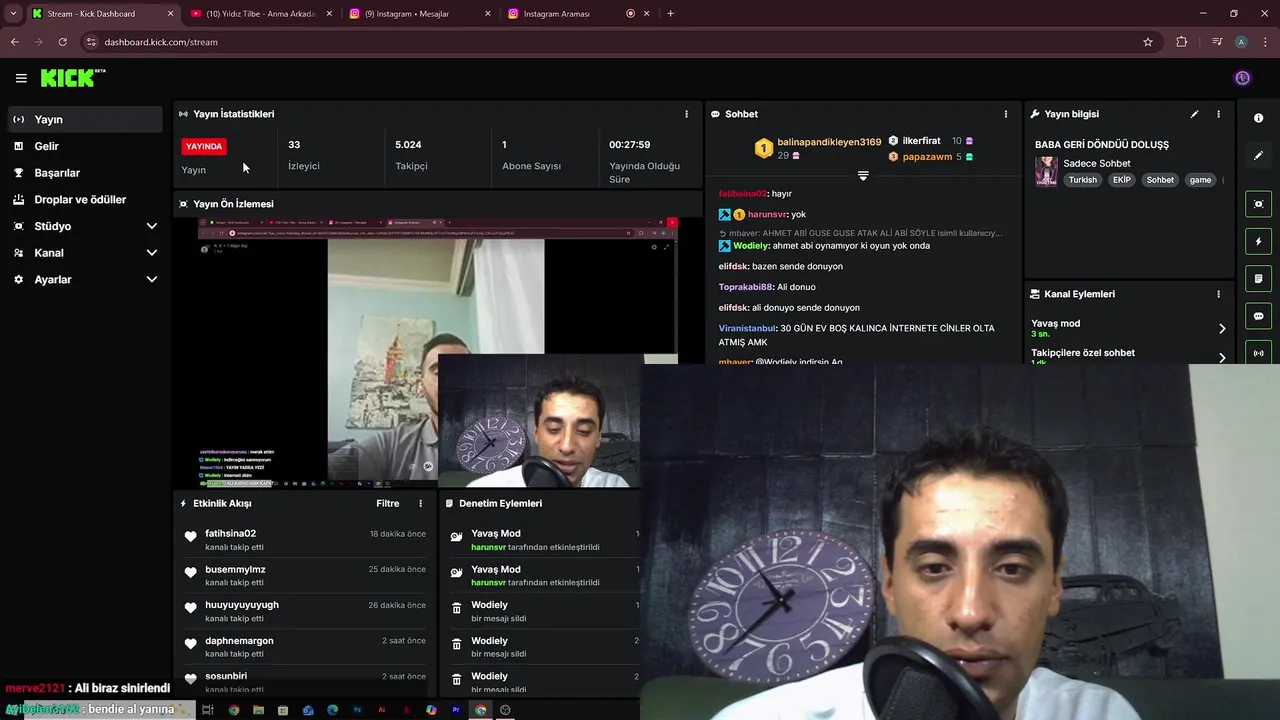Open three-dot menu of Yayın bilgisi panel
This screenshot has height=720, width=1280.
coord(1218,114)
